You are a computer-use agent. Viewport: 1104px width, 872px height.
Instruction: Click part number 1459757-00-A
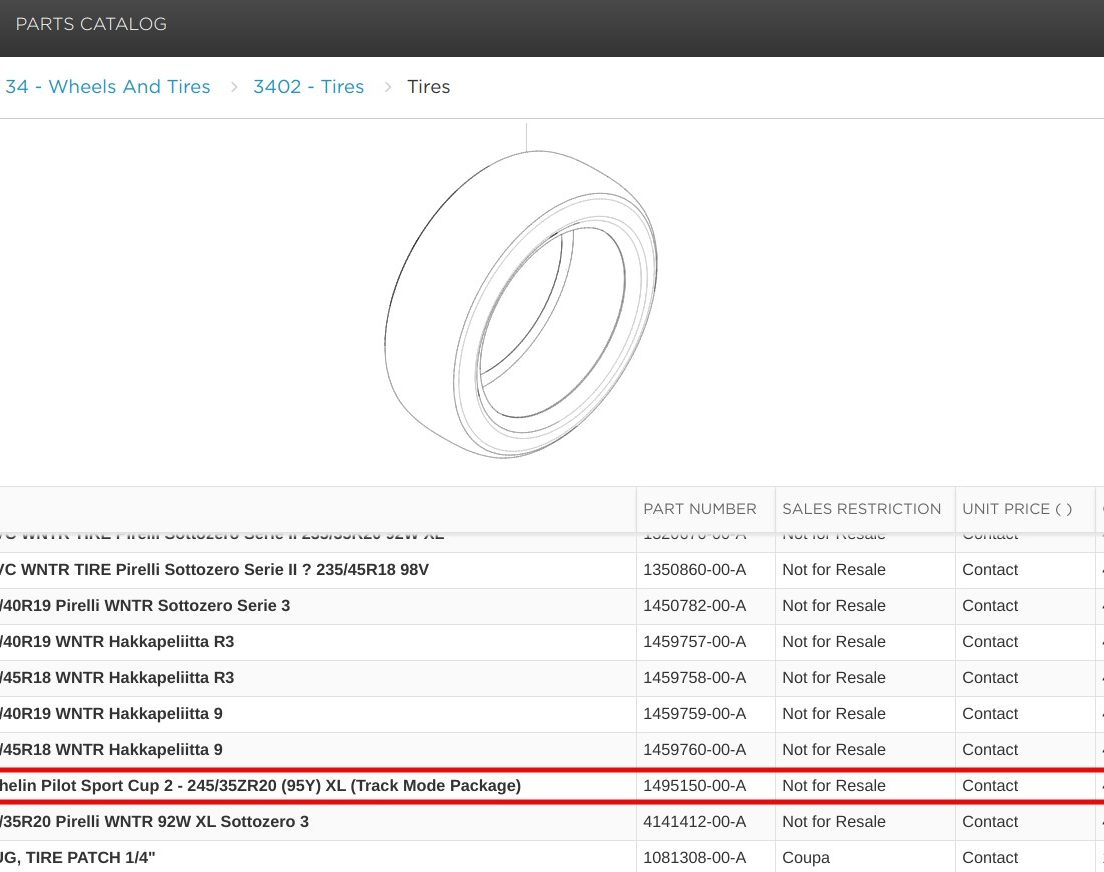pyautogui.click(x=694, y=642)
